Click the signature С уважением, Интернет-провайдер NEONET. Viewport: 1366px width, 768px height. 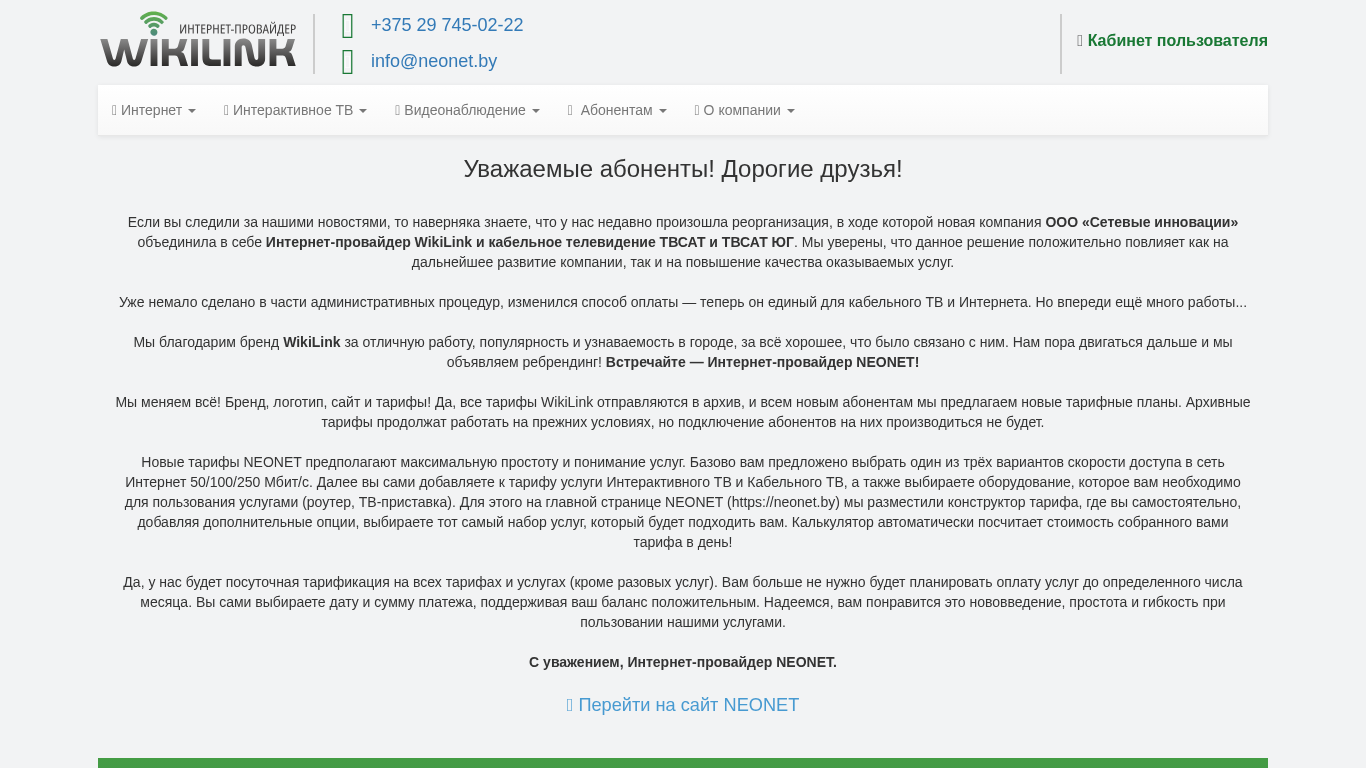[x=683, y=662]
